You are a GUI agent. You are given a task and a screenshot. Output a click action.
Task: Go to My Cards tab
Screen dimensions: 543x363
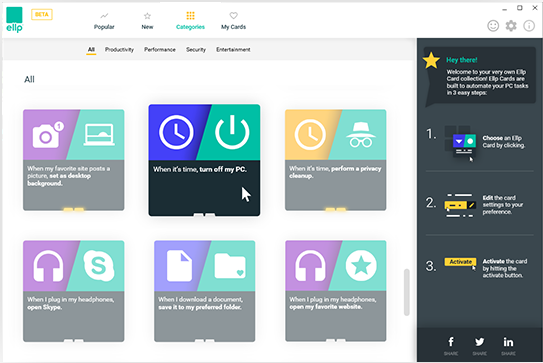(233, 21)
